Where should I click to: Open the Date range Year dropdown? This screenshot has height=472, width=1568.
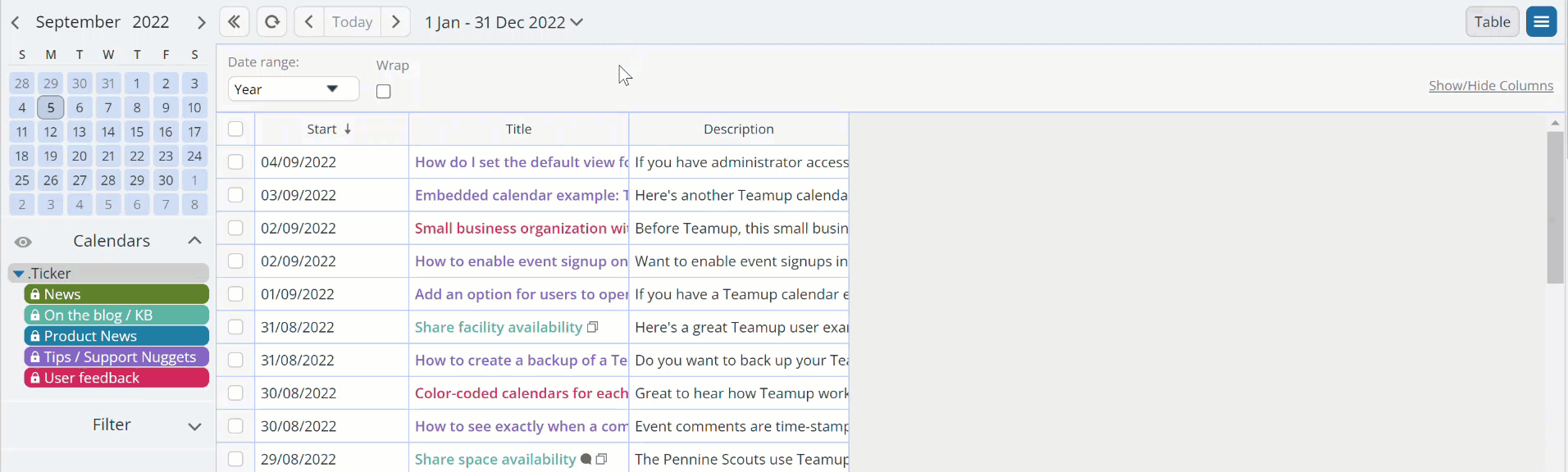(x=293, y=89)
